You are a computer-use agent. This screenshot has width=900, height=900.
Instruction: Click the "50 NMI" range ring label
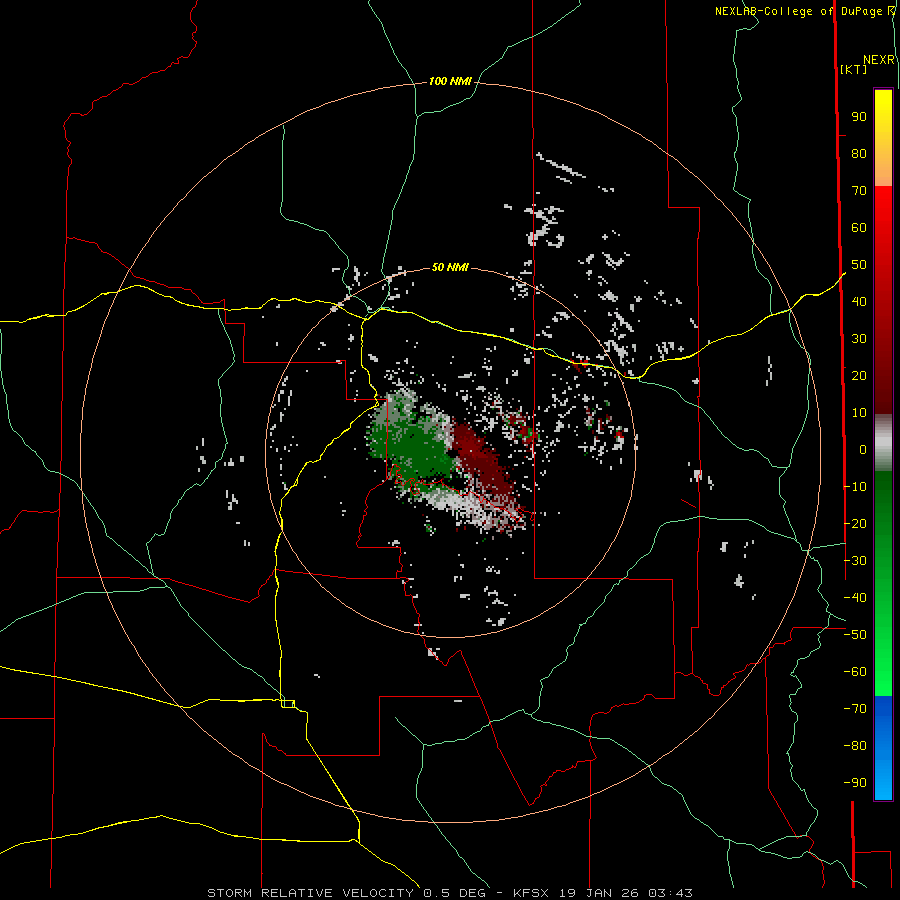(x=450, y=267)
